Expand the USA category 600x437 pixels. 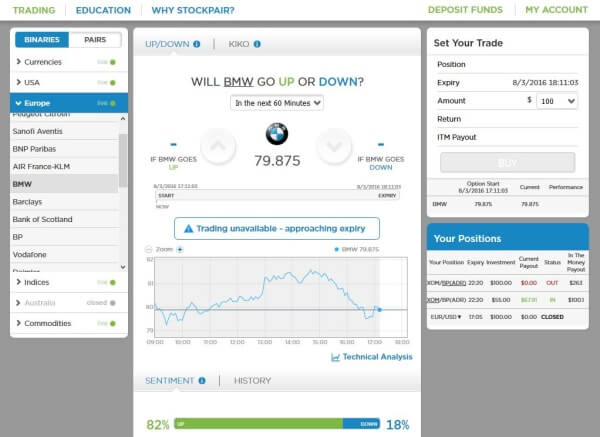pos(69,83)
